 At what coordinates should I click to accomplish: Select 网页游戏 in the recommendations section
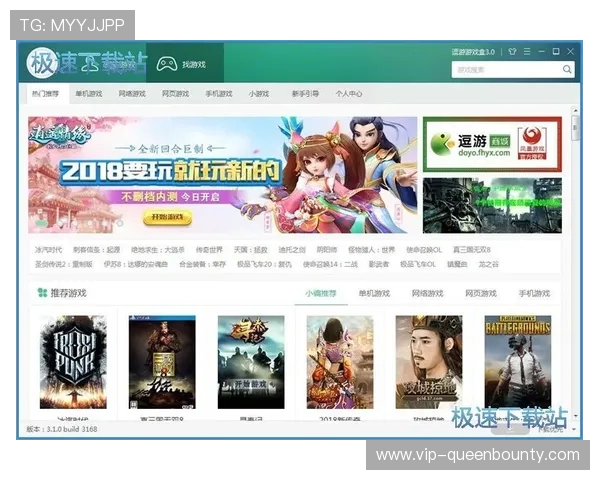[x=481, y=294]
